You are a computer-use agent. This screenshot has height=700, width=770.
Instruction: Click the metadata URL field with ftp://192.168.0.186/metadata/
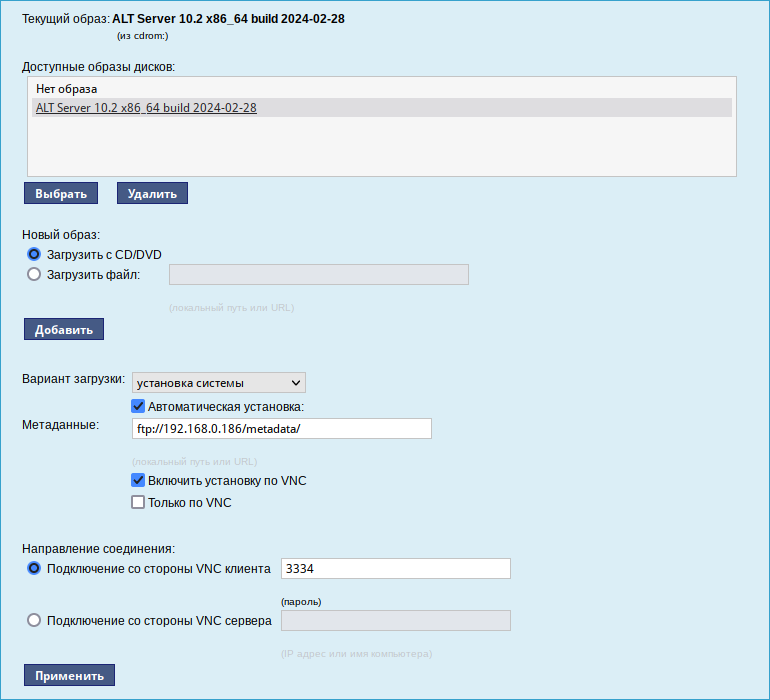point(282,428)
